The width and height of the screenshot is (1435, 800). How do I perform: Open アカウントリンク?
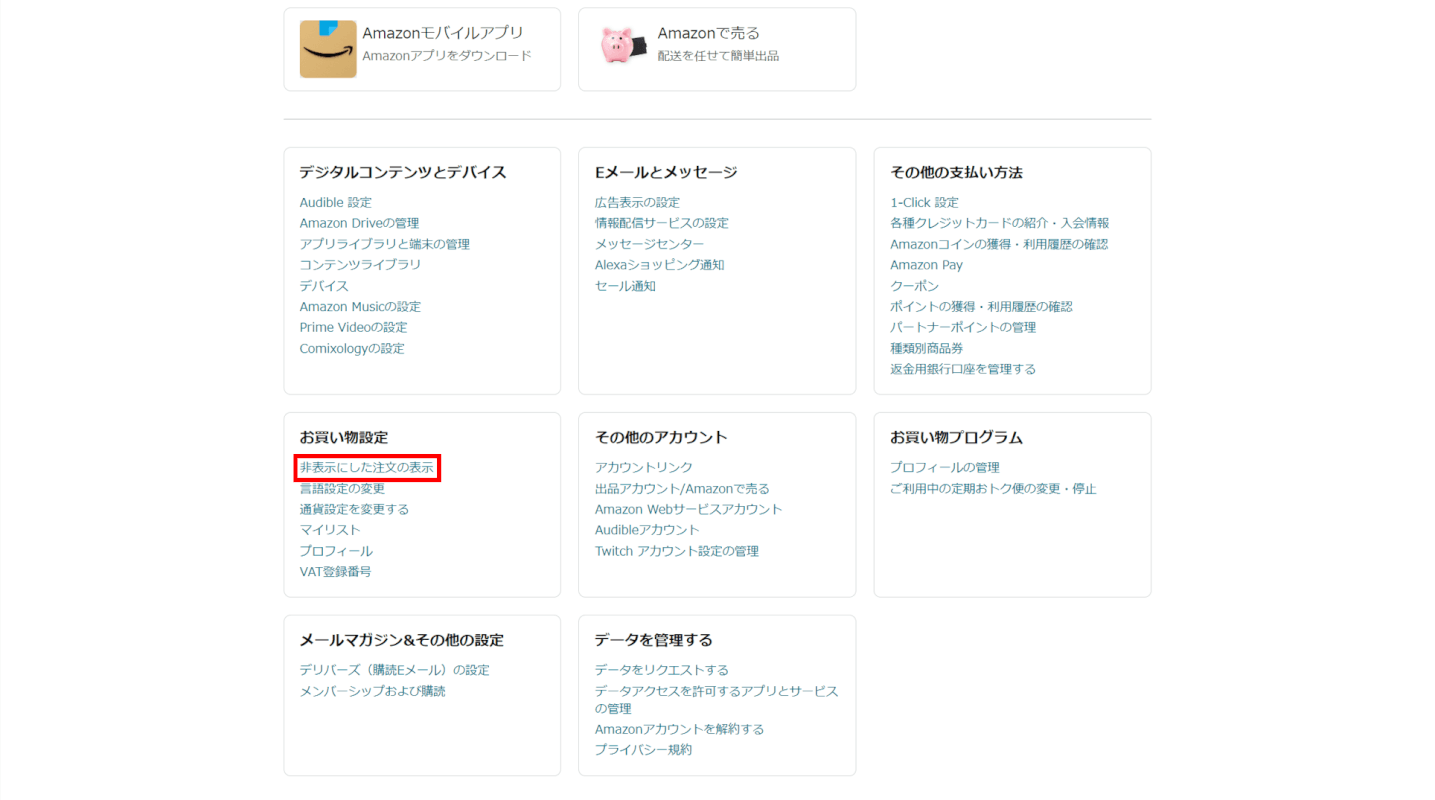pos(644,467)
